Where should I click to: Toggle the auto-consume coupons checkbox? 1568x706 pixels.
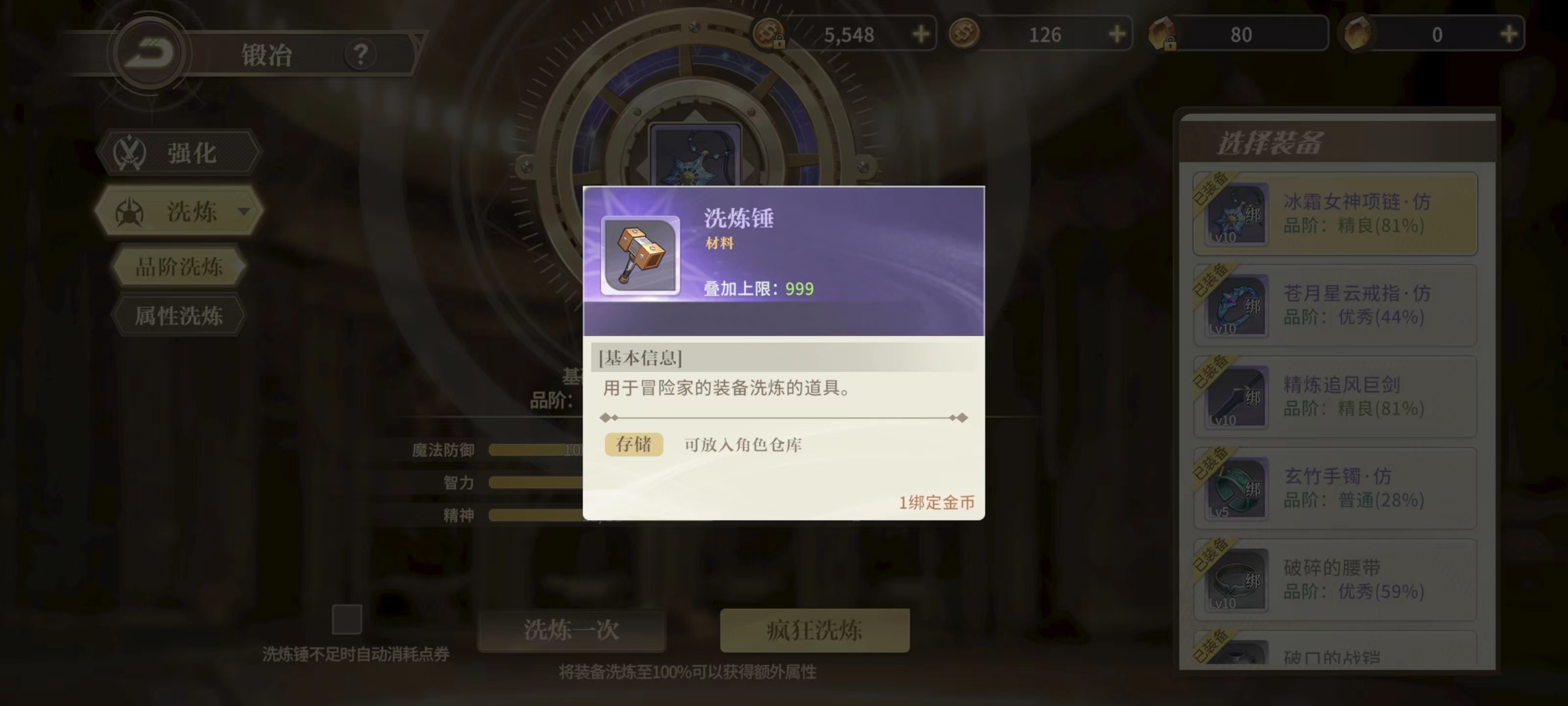[347, 619]
